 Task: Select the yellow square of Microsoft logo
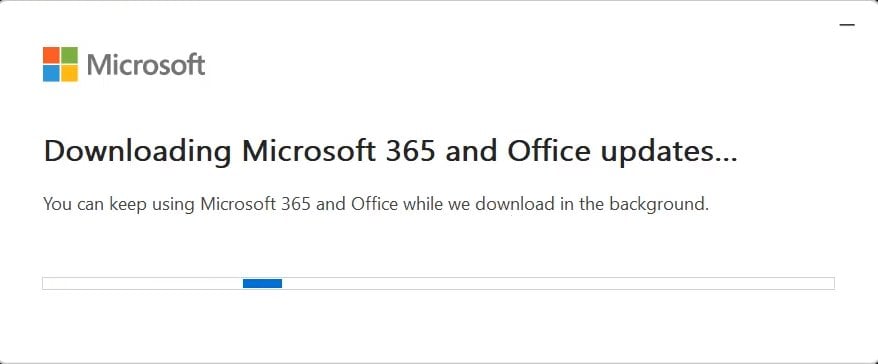point(69,73)
